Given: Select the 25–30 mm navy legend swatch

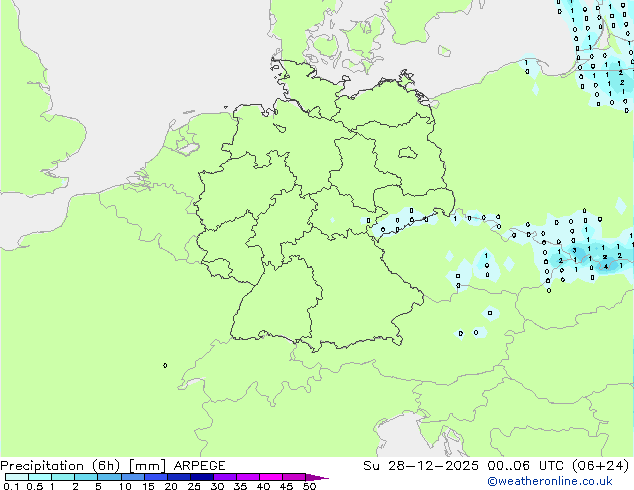Looking at the screenshot, I should (x=202, y=477).
